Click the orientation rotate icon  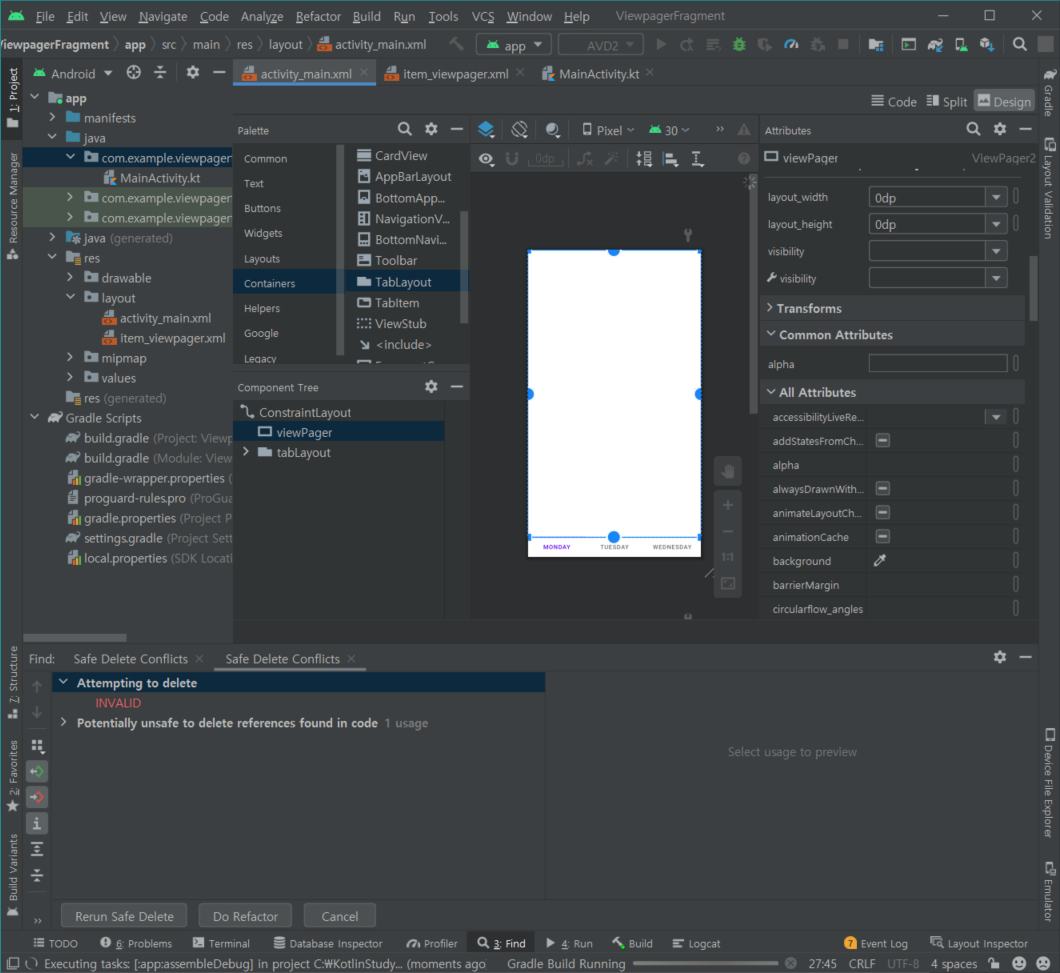click(x=519, y=130)
